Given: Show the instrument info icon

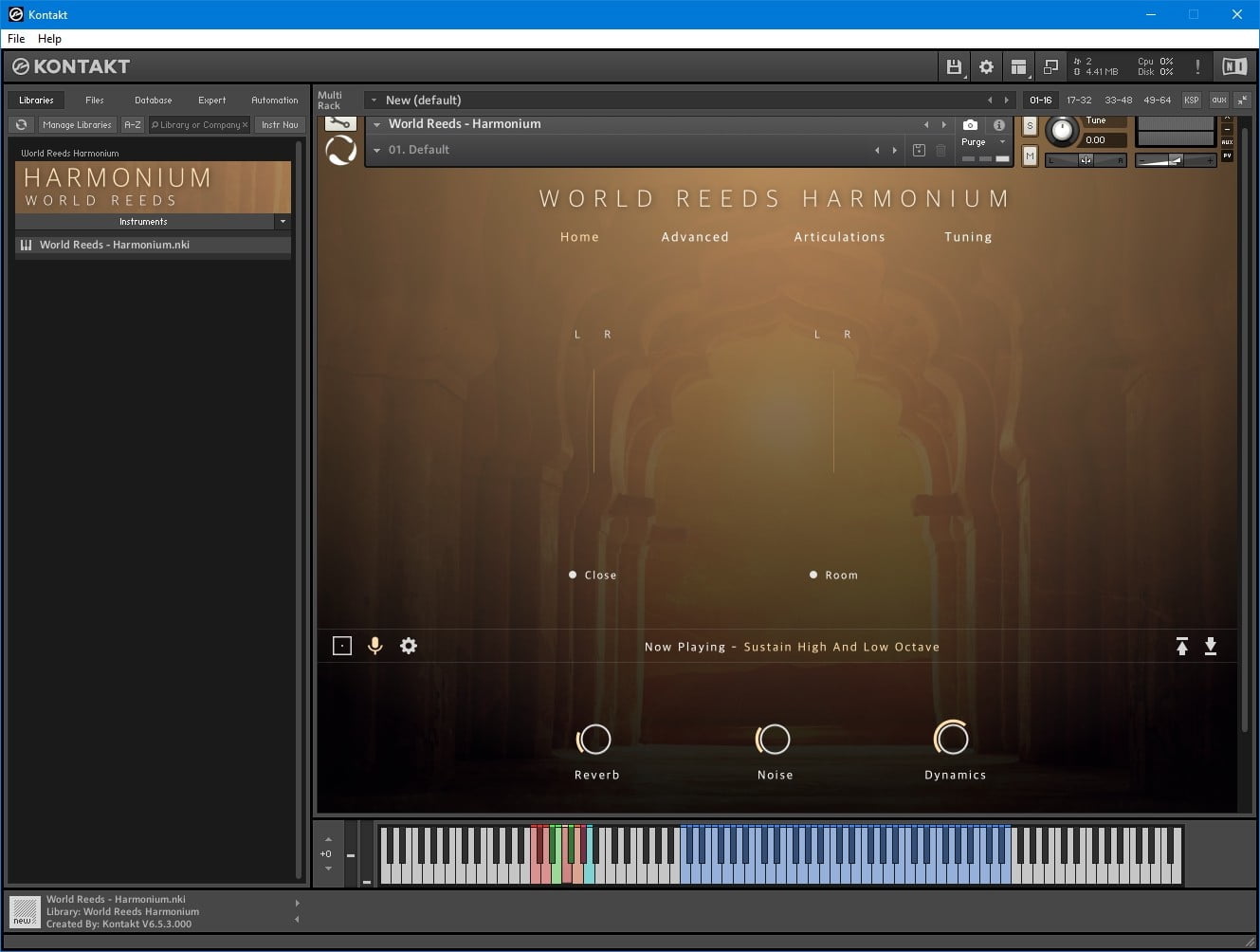Looking at the screenshot, I should [998, 124].
